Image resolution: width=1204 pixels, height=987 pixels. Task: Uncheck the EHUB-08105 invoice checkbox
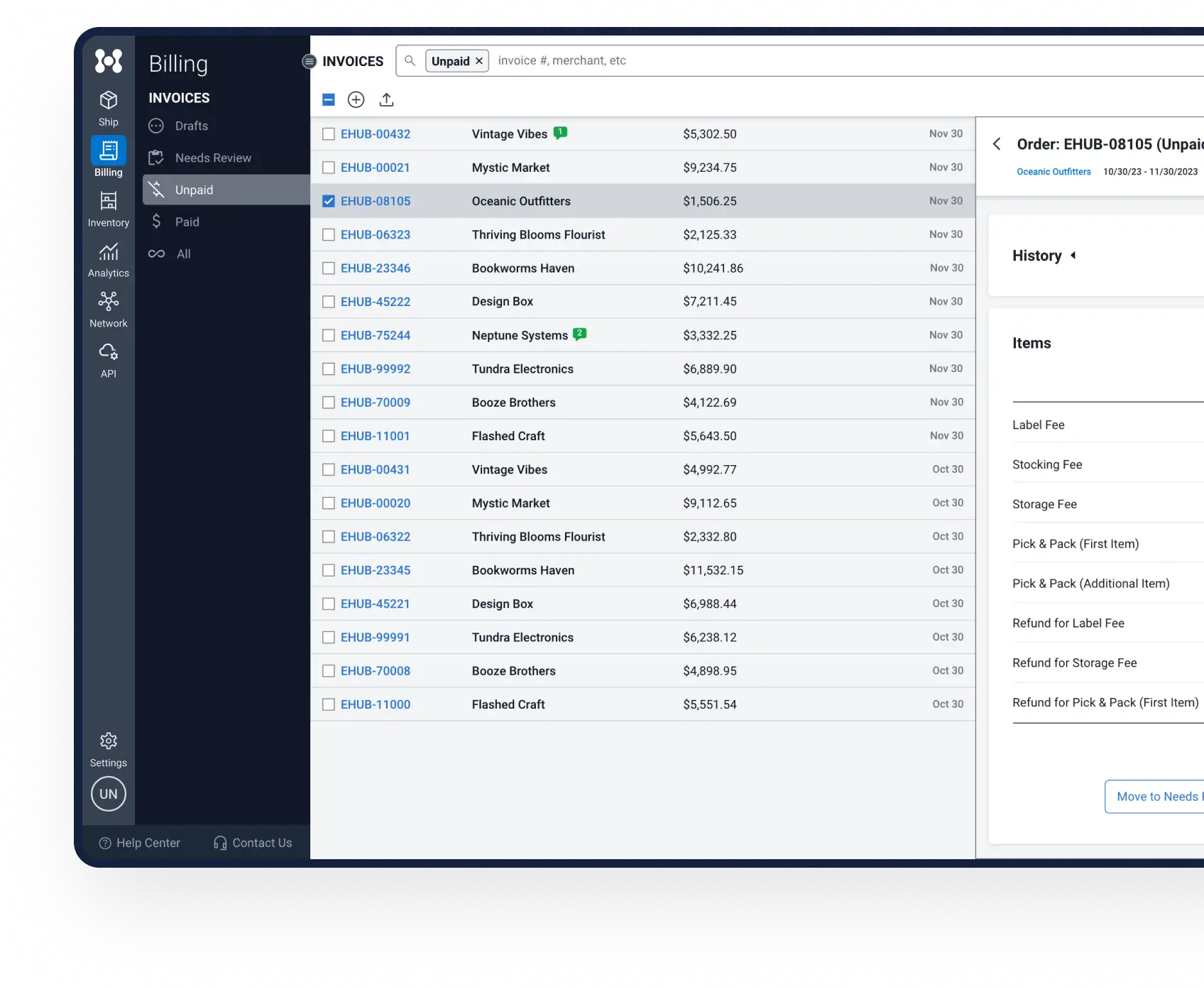point(329,201)
